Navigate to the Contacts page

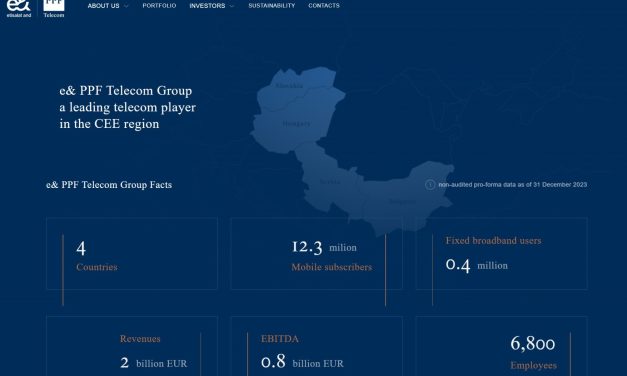coord(324,6)
